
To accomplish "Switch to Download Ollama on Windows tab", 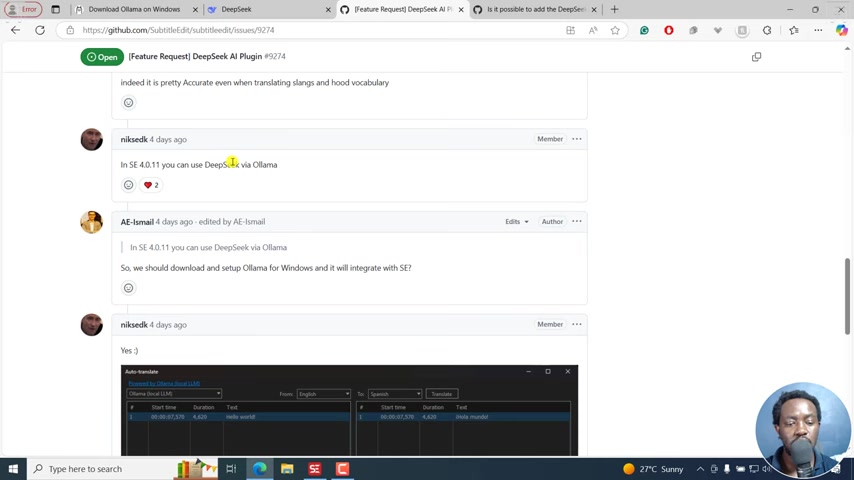I will (134, 9).
